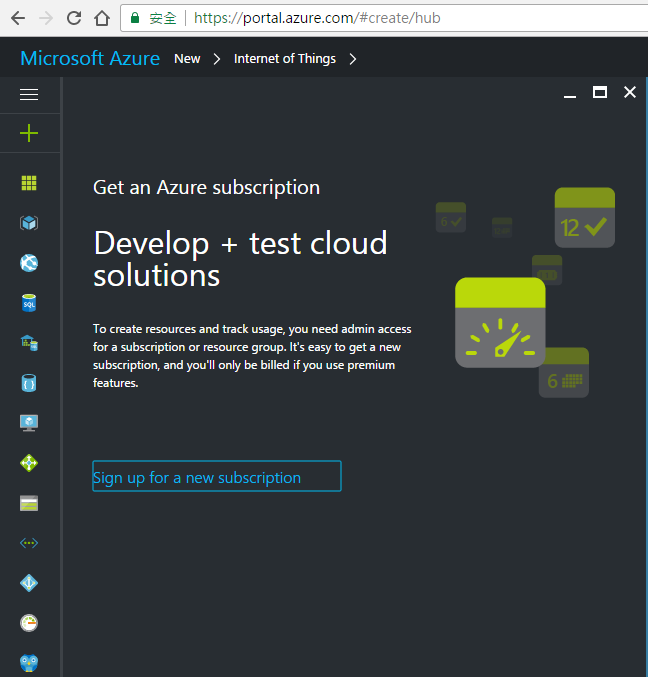Open Virtual machines monitor icon
The image size is (648, 677).
[29, 423]
